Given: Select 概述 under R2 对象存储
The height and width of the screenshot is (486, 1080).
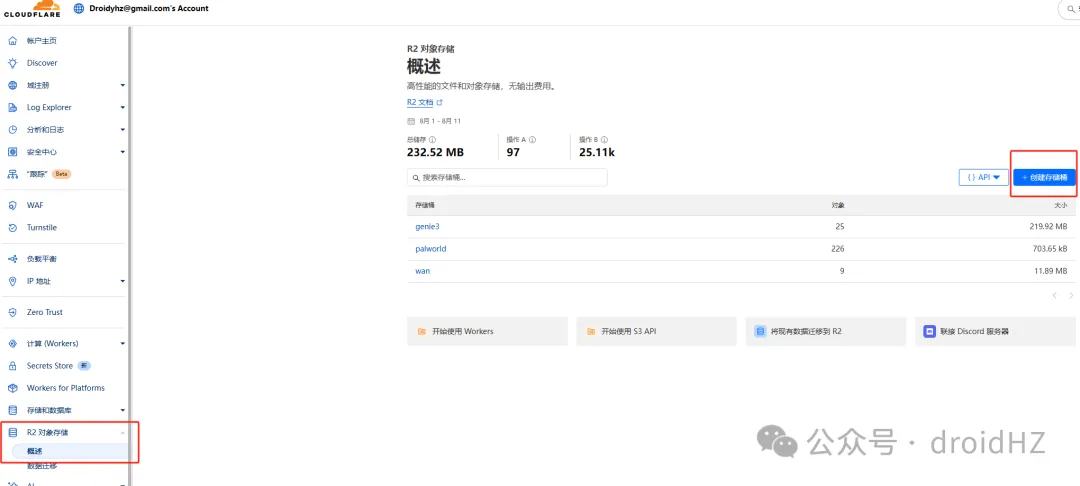Looking at the screenshot, I should point(36,451).
